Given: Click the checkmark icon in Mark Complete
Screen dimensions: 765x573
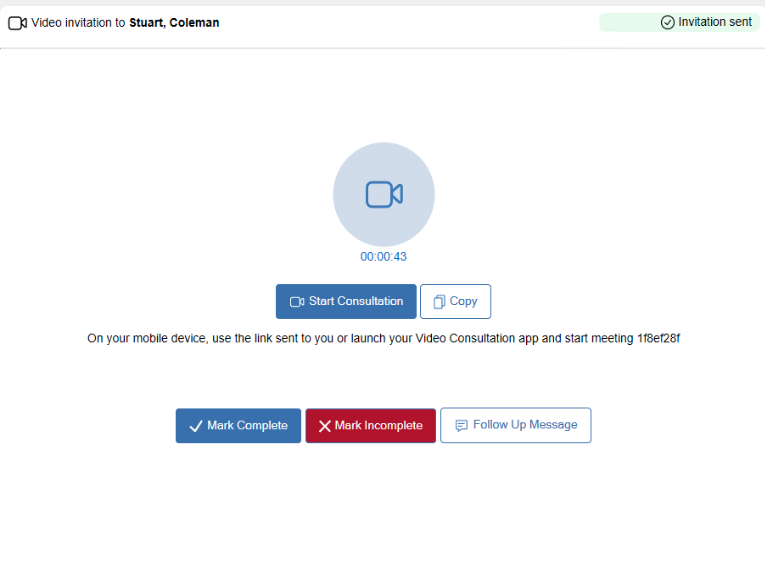Looking at the screenshot, I should click(x=196, y=426).
